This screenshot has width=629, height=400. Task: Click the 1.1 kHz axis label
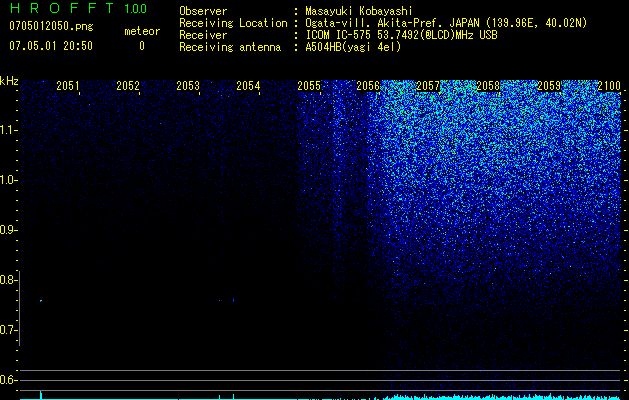pos(8,130)
